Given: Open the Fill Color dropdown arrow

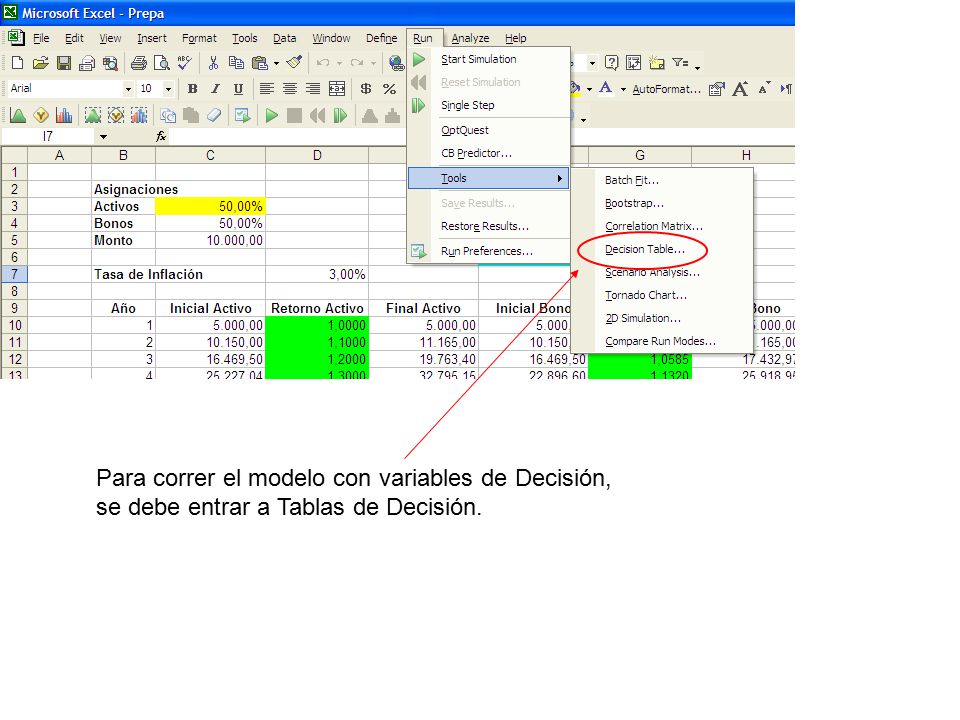Looking at the screenshot, I should point(590,89).
